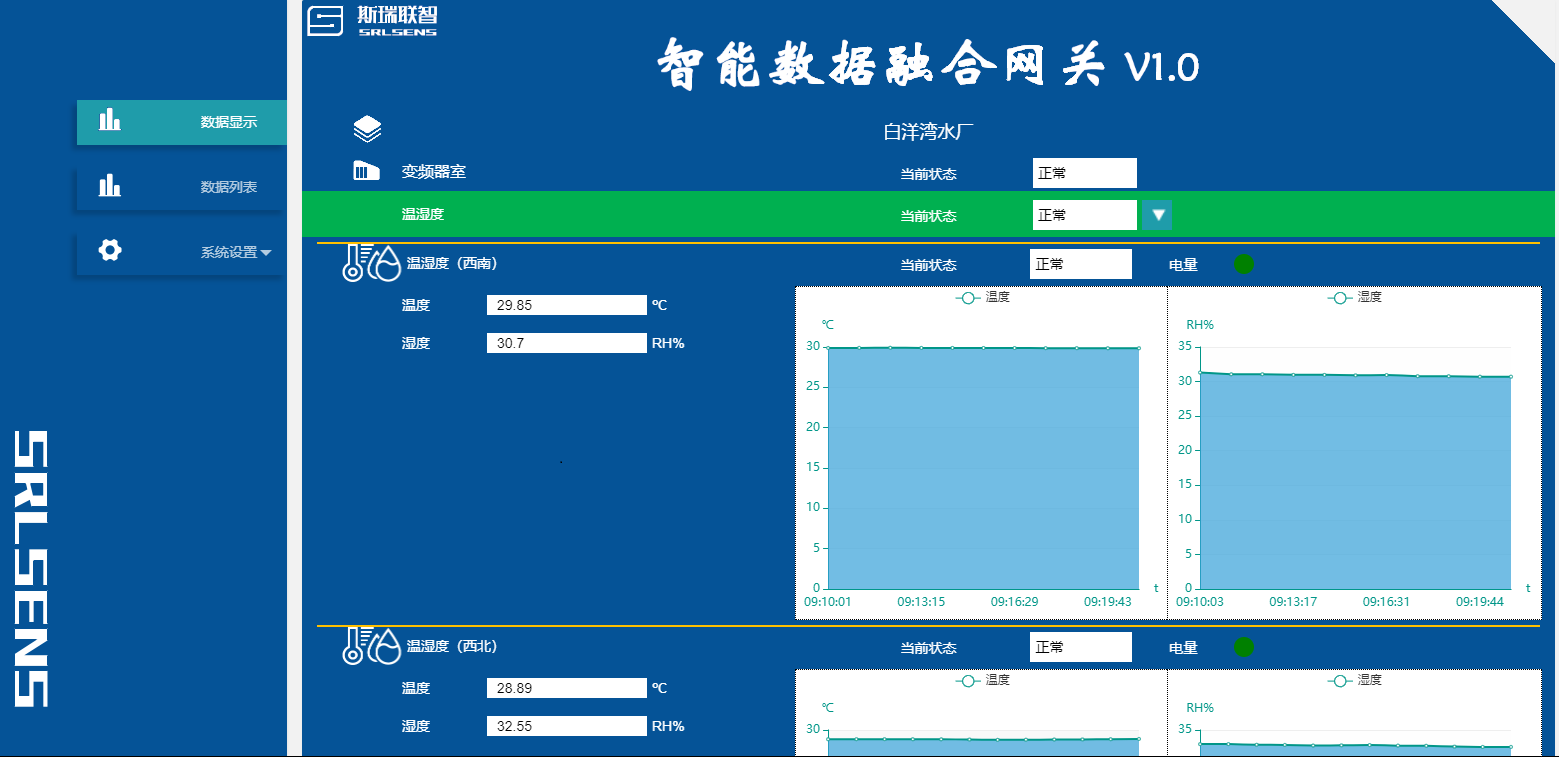The image size is (1559, 757).
Task: Click the thermometer-humidity icon for 温湿度（西北）
Action: [370, 646]
